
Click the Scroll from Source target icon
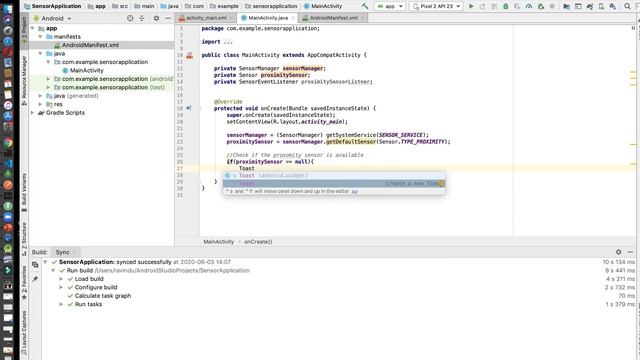(130, 18)
